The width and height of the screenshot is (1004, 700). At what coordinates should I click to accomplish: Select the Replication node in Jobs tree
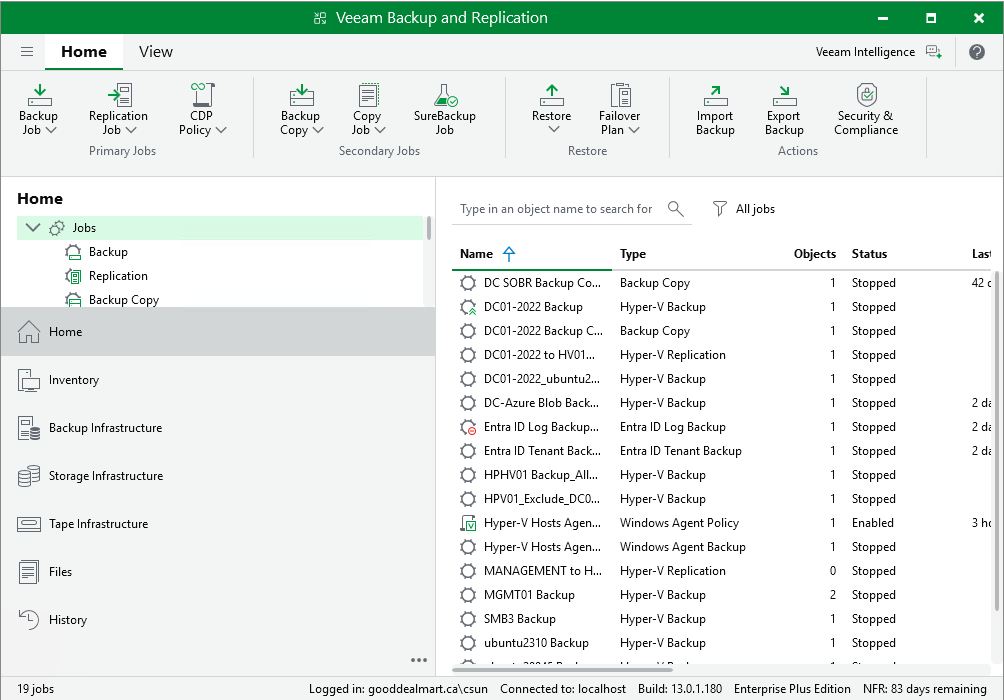click(118, 276)
